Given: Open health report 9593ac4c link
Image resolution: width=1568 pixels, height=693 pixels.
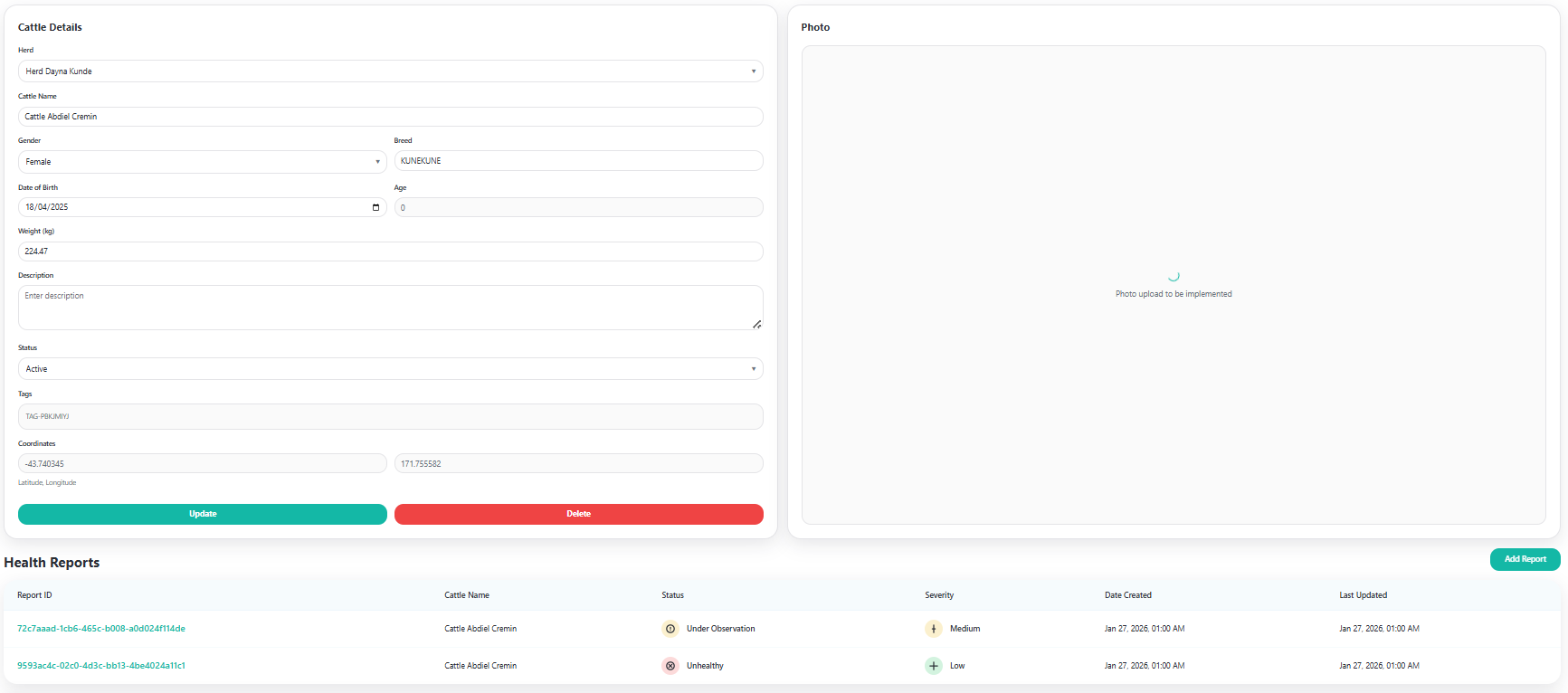Looking at the screenshot, I should pos(101,666).
